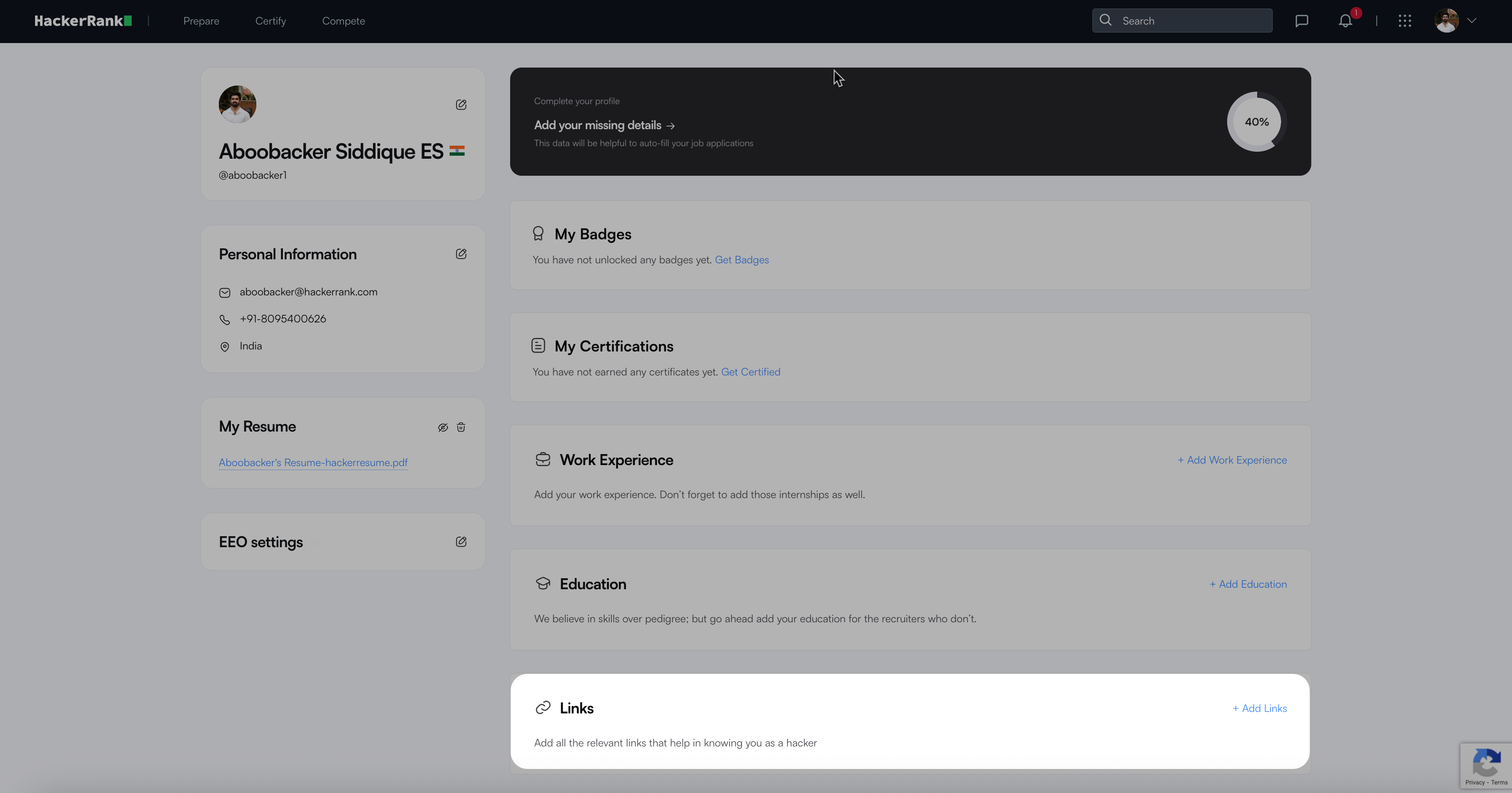This screenshot has width=1512, height=793.
Task: Go to Compete in navigation
Action: click(343, 21)
